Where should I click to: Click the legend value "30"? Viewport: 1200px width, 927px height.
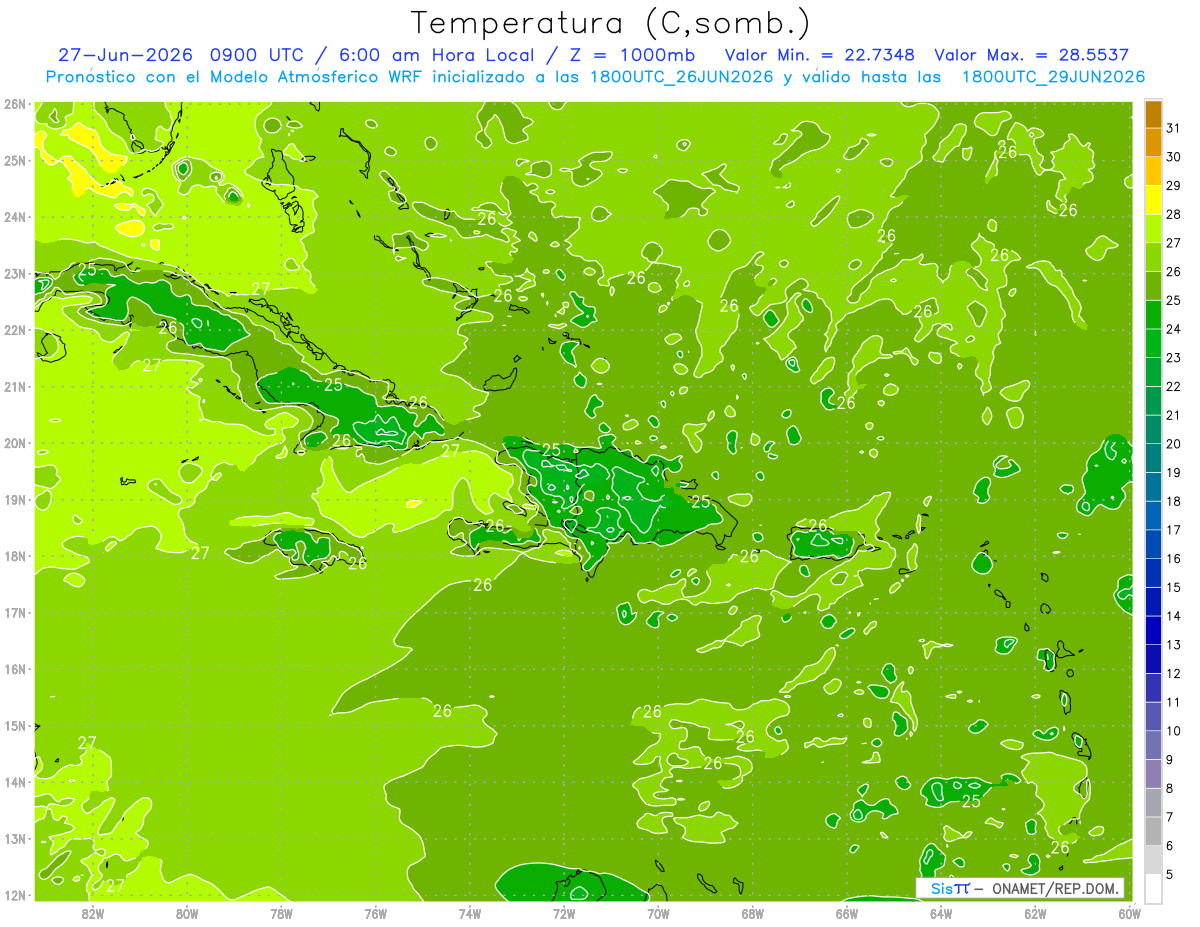tap(1173, 157)
